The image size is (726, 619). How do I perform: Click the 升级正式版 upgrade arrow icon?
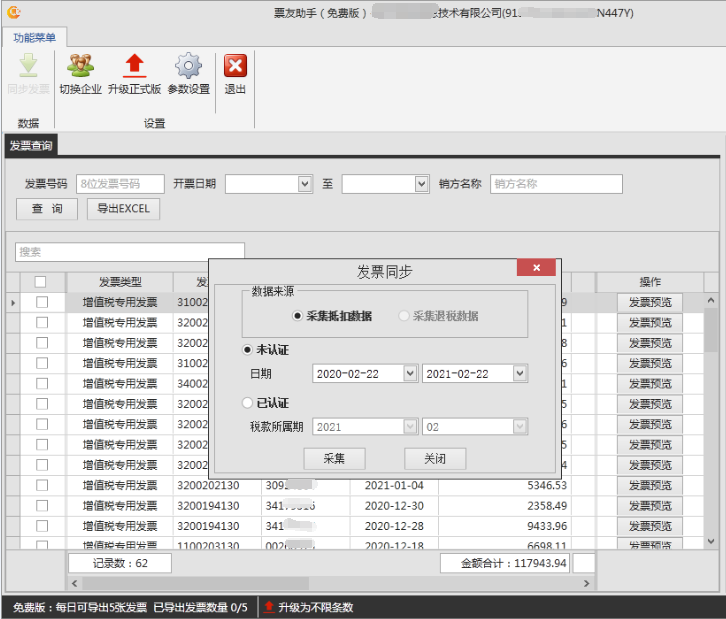click(x=134, y=67)
